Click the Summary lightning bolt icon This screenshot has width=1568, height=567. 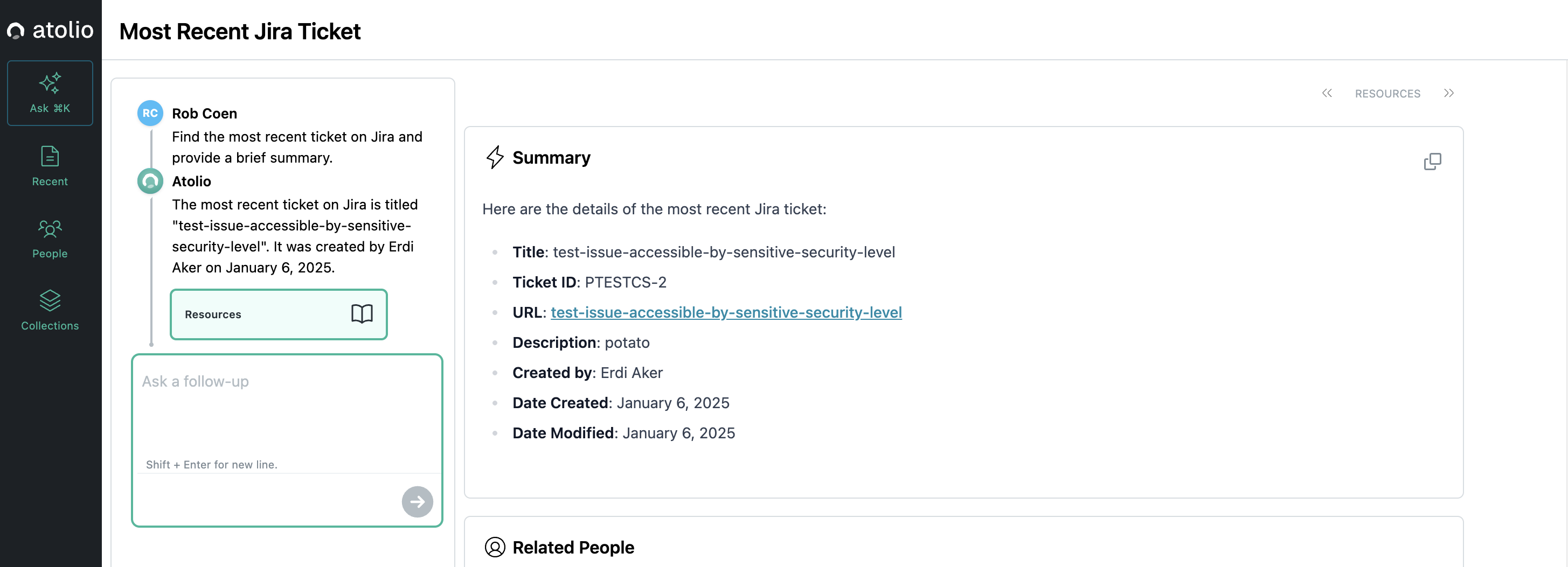(495, 158)
